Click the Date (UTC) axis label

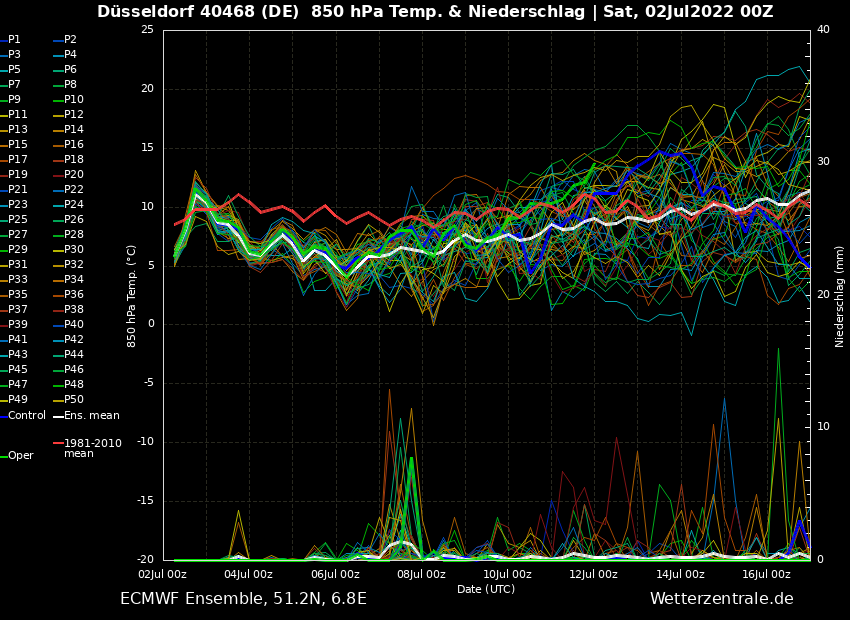click(x=486, y=589)
